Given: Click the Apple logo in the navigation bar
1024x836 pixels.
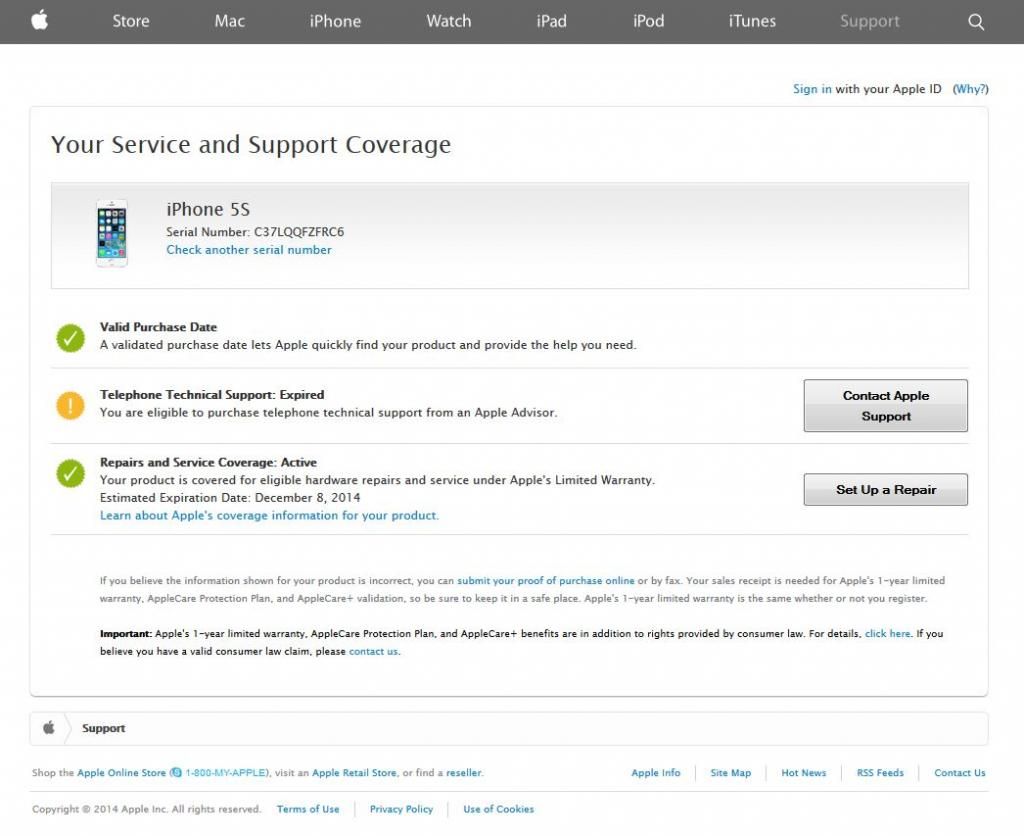Looking at the screenshot, I should (39, 21).
